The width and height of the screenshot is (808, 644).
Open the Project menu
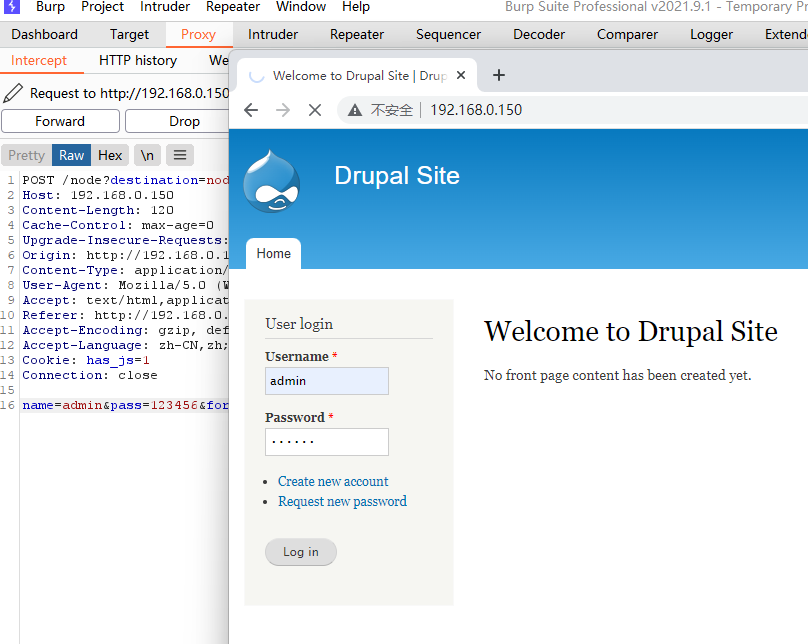pyautogui.click(x=103, y=7)
